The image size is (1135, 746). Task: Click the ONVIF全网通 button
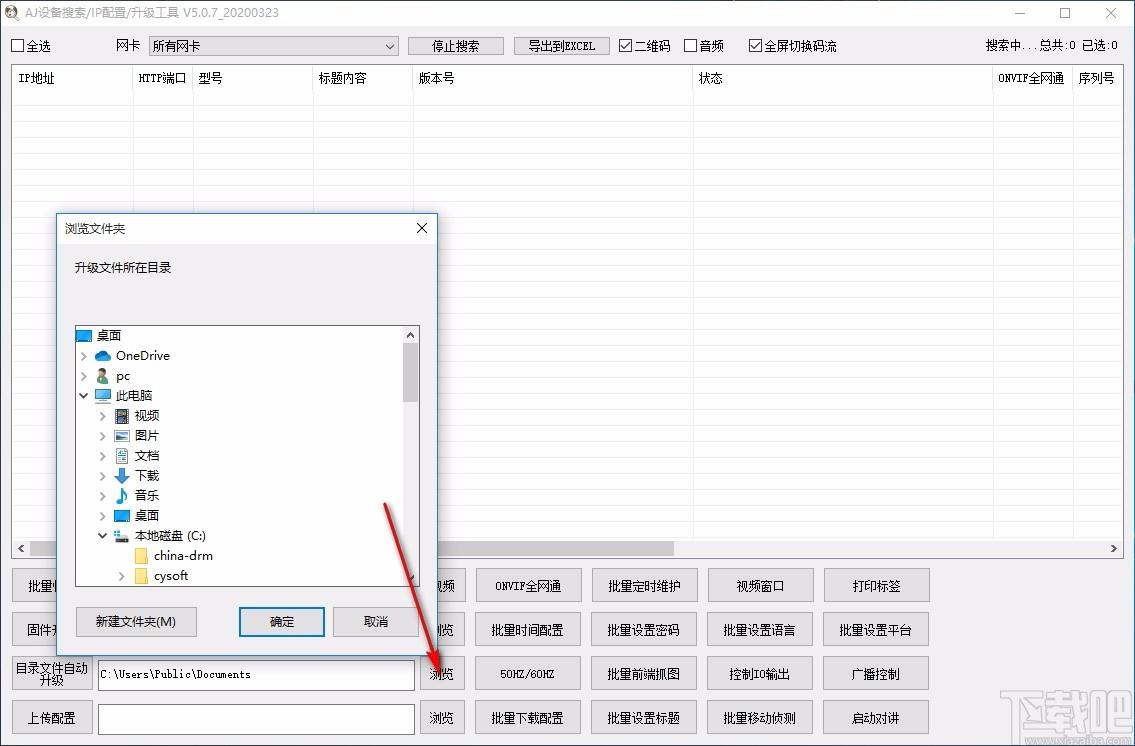(528, 585)
